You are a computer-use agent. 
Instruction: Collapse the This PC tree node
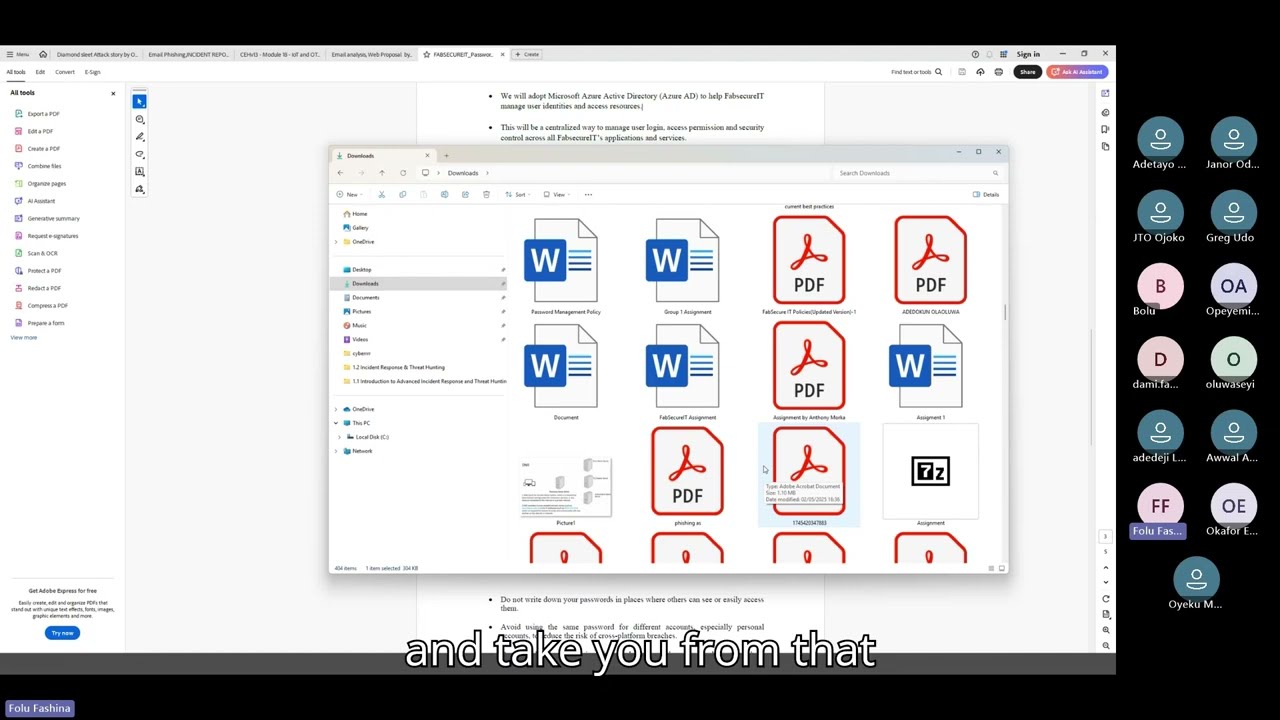pos(336,423)
